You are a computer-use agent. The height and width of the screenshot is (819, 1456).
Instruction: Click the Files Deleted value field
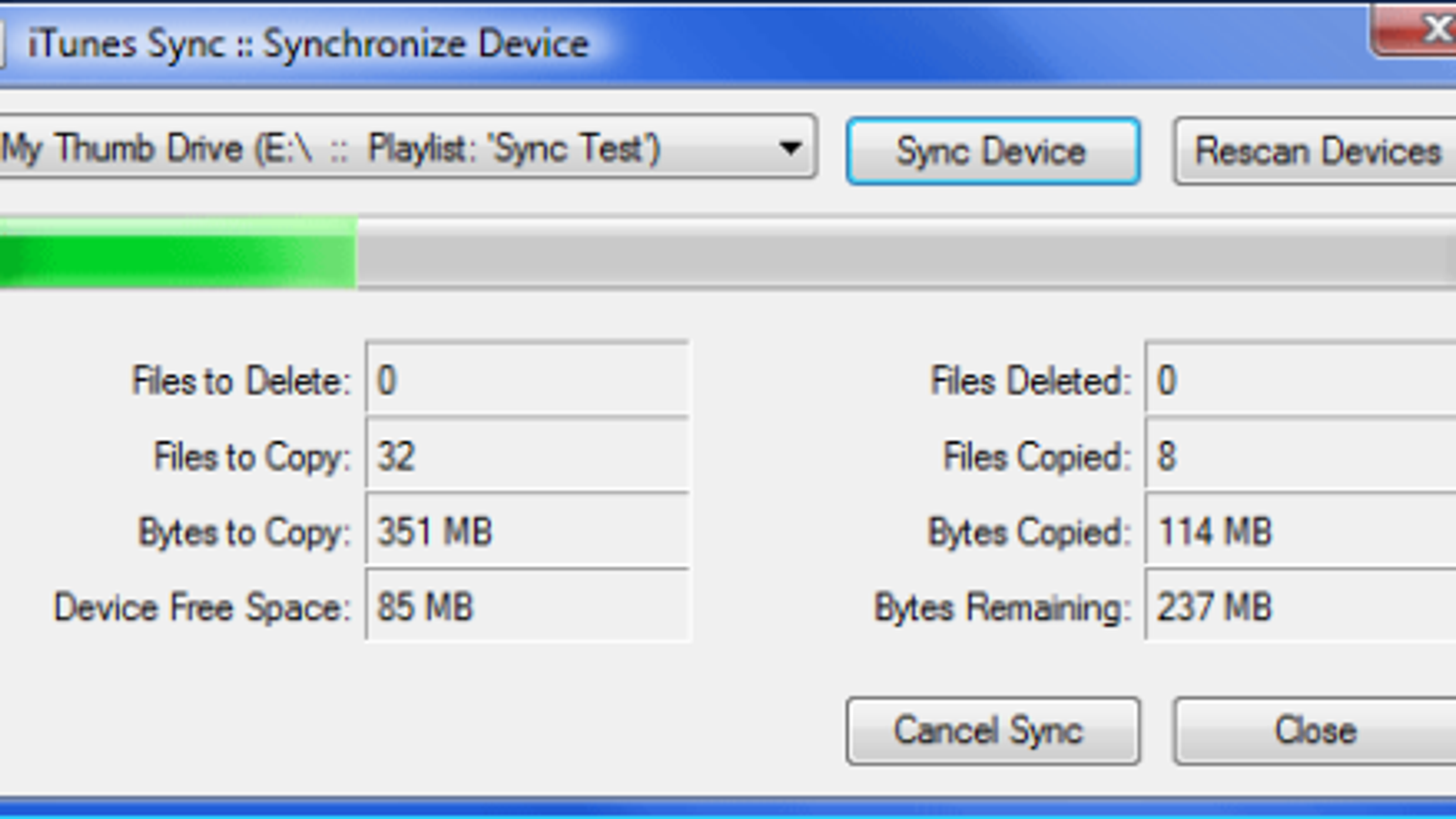(1301, 380)
